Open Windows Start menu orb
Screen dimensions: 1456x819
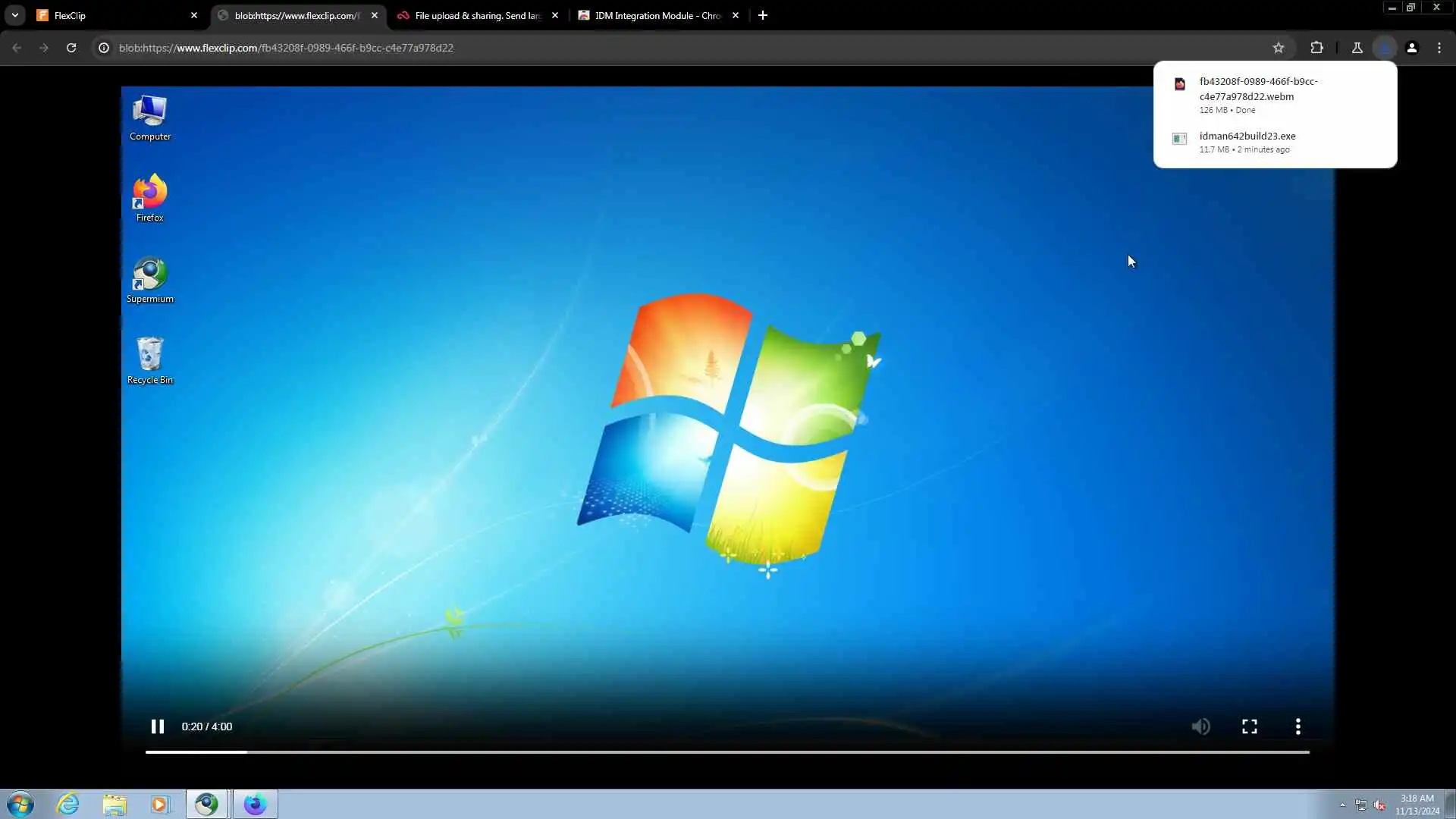point(20,804)
